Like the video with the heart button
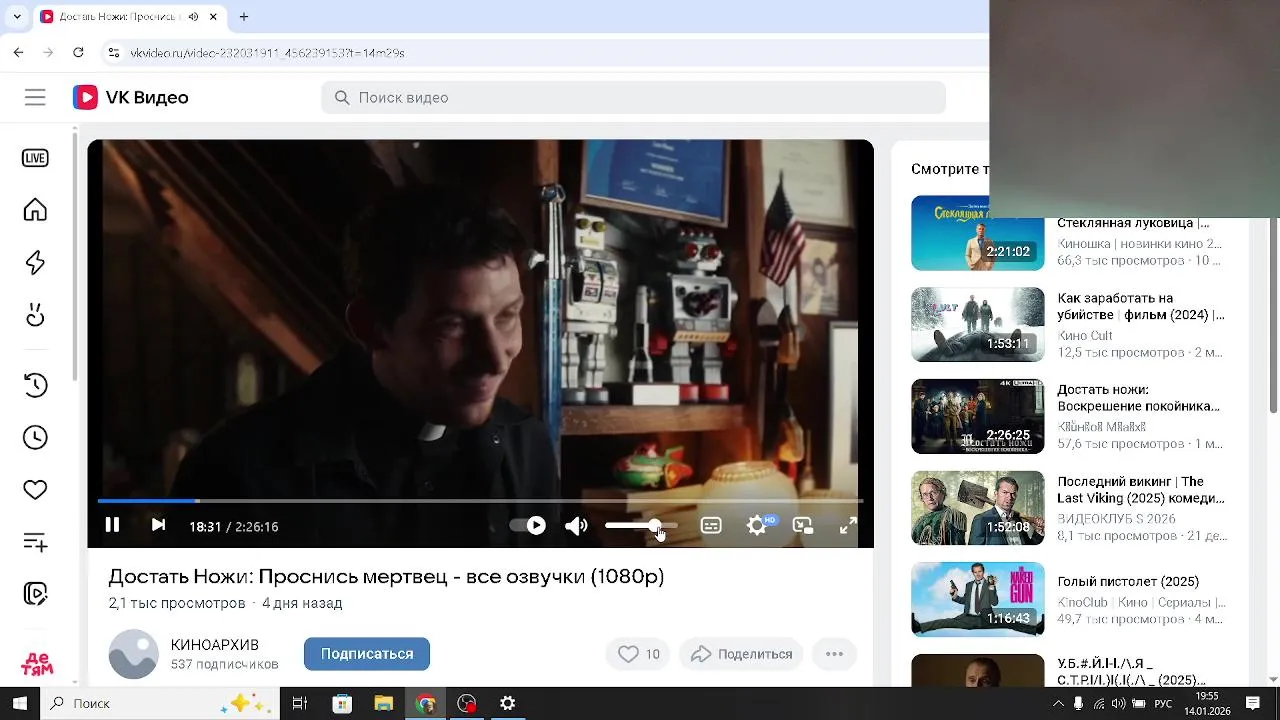 pos(638,654)
